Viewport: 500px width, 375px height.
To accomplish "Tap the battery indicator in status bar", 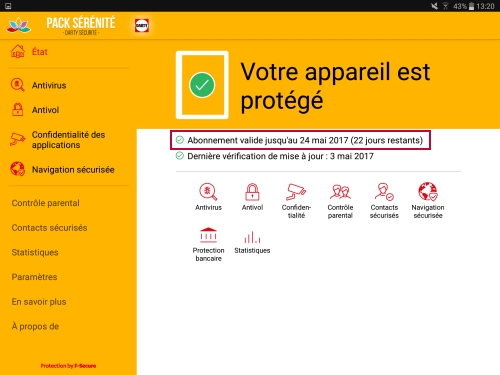I will pos(471,6).
